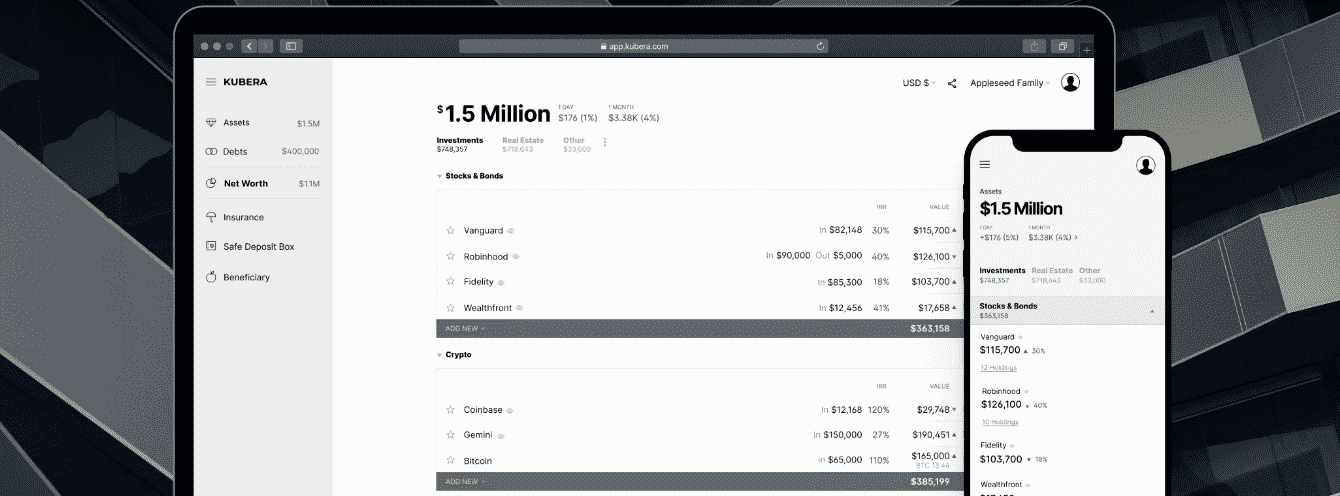Image resolution: width=1340 pixels, height=496 pixels.
Task: Open the hamburger menu beside KUBERA
Action: [211, 82]
